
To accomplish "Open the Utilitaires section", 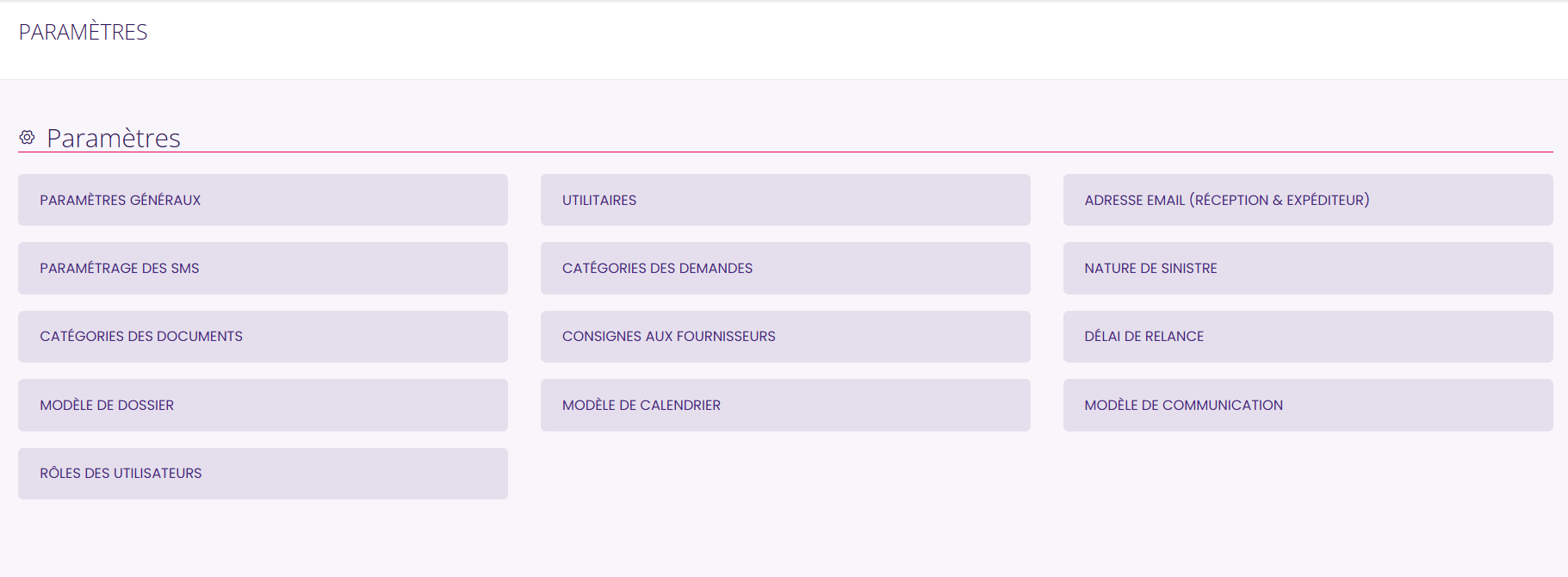I will (785, 200).
